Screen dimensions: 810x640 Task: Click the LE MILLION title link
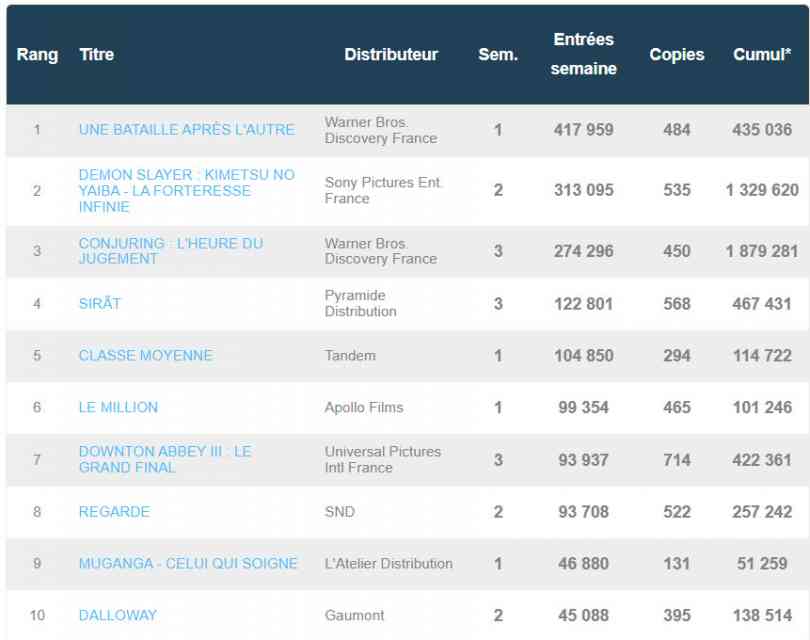point(120,407)
